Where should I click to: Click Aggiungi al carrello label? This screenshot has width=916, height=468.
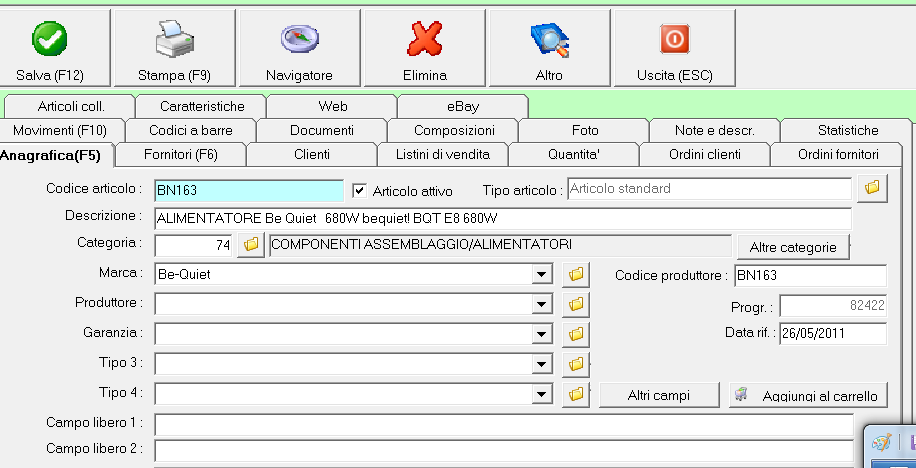[x=820, y=396]
